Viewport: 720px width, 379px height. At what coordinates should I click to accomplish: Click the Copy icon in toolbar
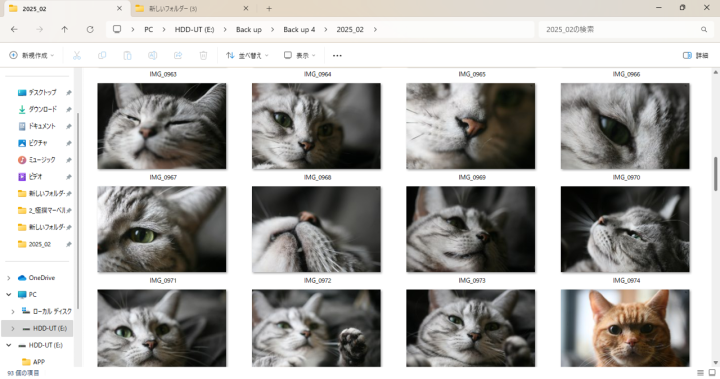click(x=102, y=56)
